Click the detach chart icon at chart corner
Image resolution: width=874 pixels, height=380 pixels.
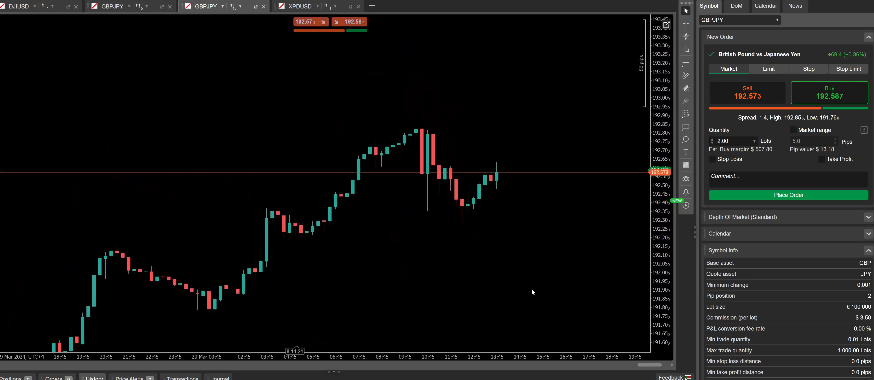(667, 25)
